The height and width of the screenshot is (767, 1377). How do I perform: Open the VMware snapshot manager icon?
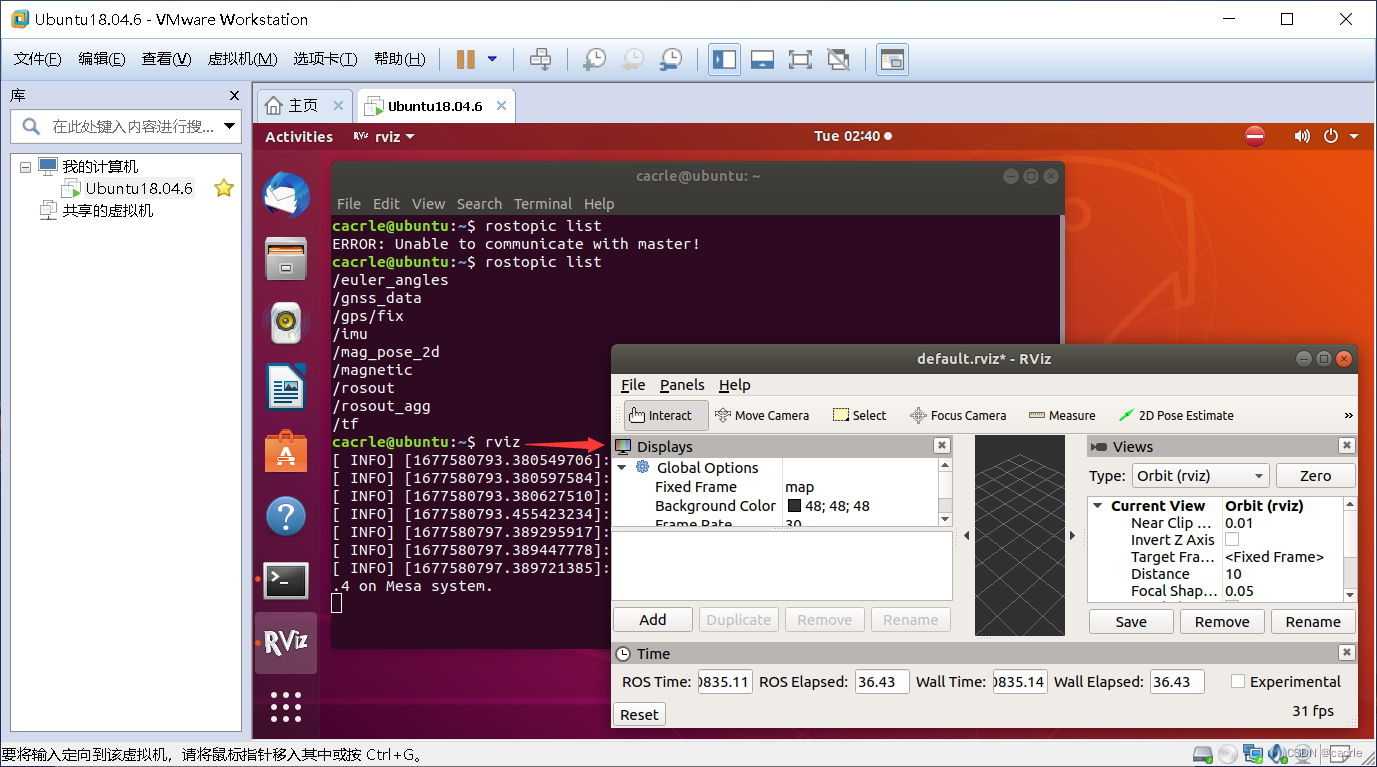click(x=671, y=59)
